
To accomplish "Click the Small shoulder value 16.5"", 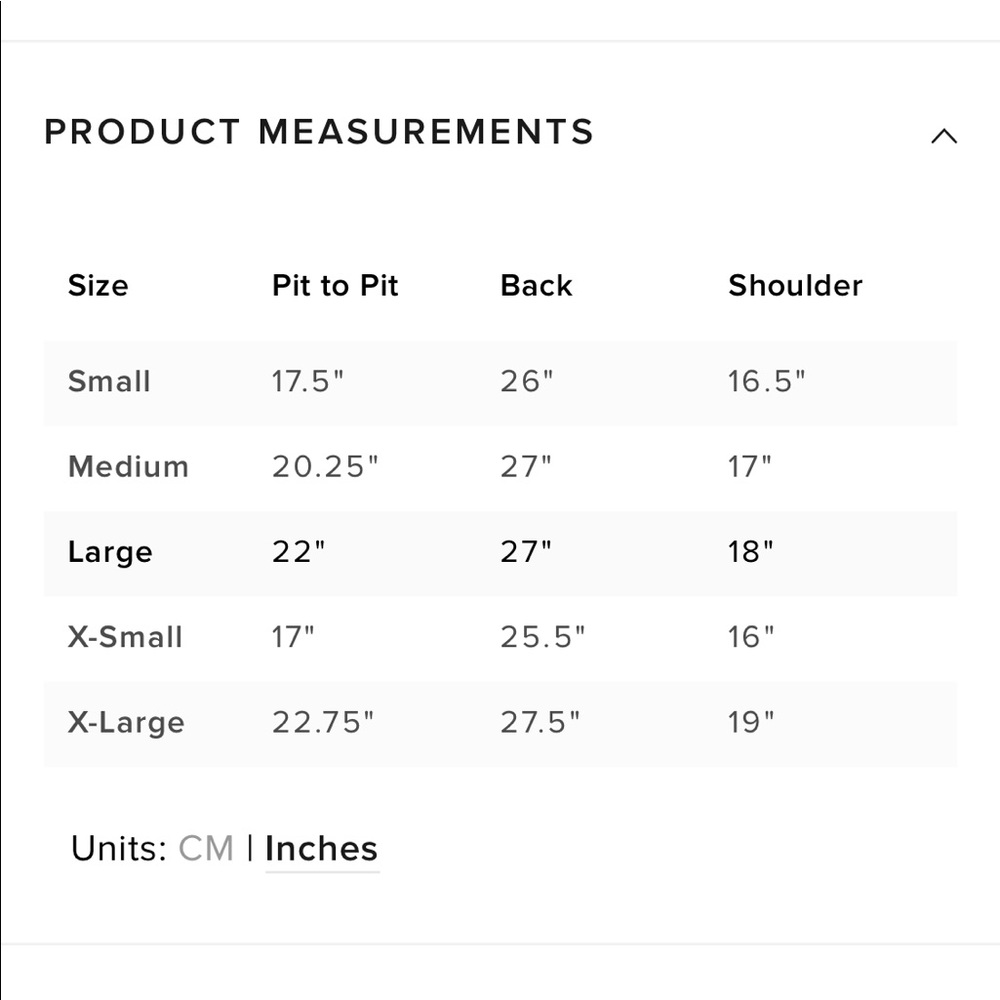I will pos(767,381).
